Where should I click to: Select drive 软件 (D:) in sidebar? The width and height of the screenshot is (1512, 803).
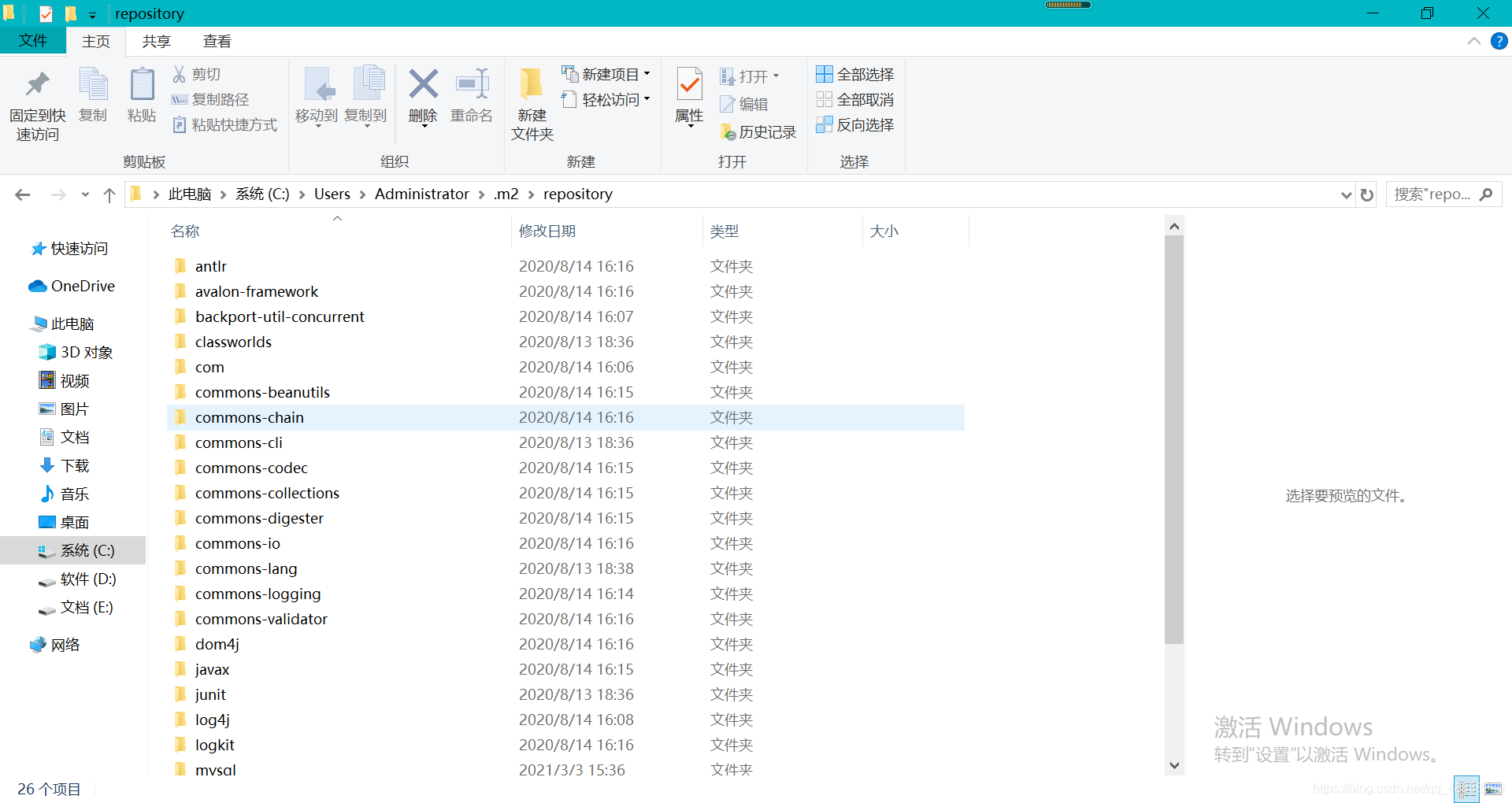pos(78,579)
